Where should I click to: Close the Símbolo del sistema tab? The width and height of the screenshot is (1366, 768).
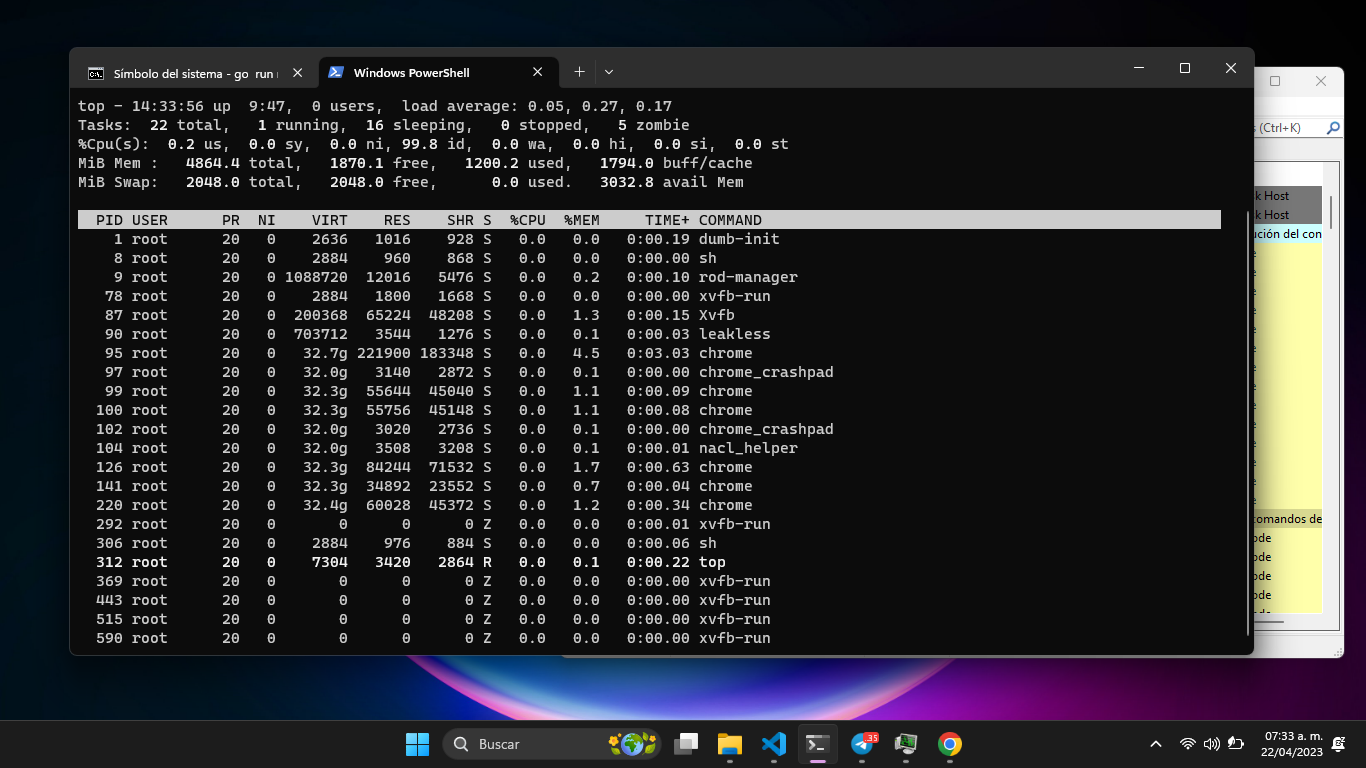(x=297, y=71)
